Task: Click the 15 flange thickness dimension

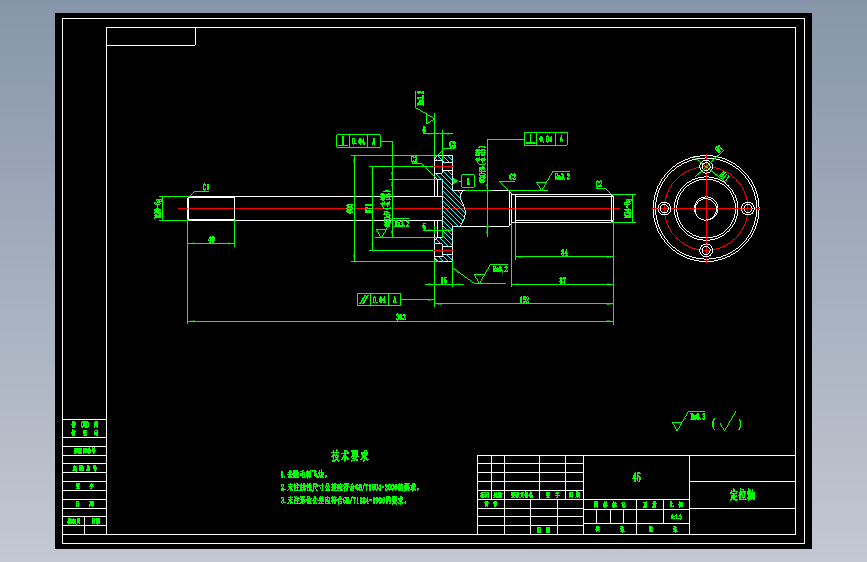Action: pyautogui.click(x=444, y=280)
